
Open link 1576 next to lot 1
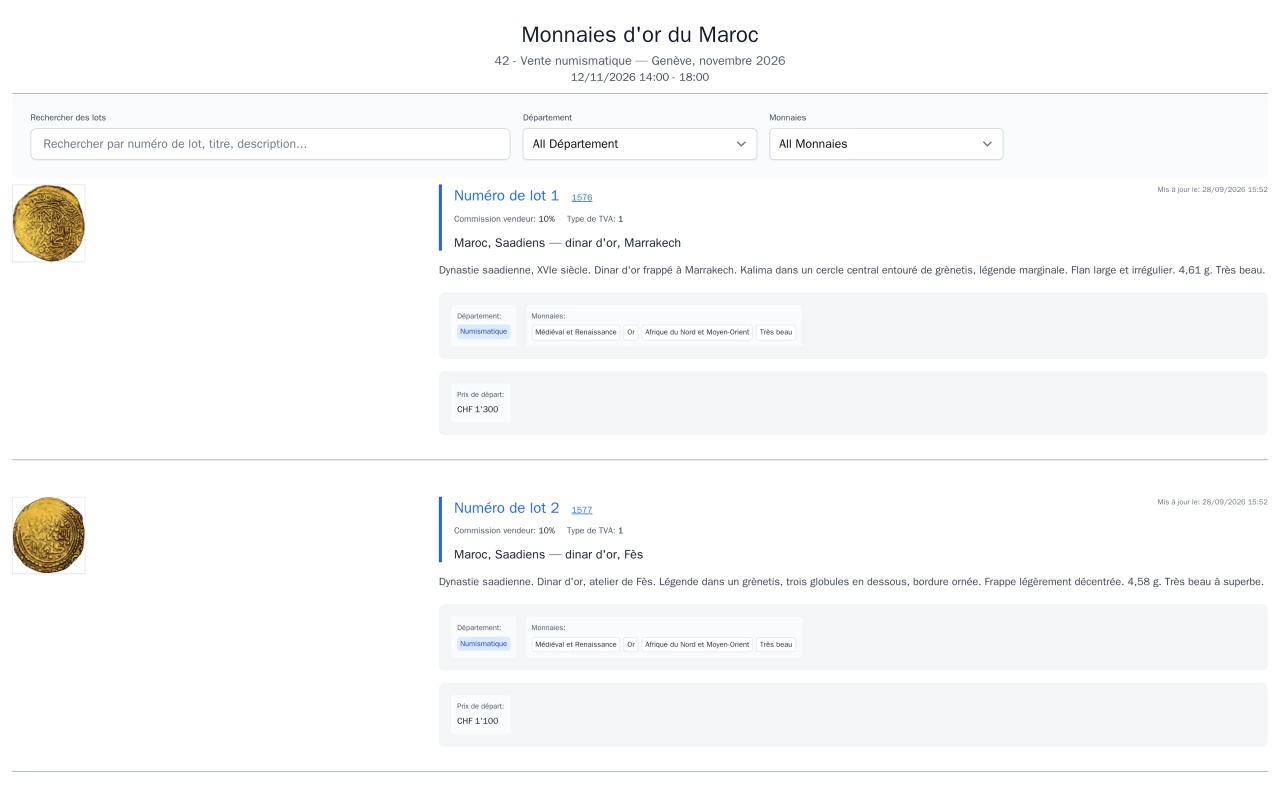(x=582, y=198)
